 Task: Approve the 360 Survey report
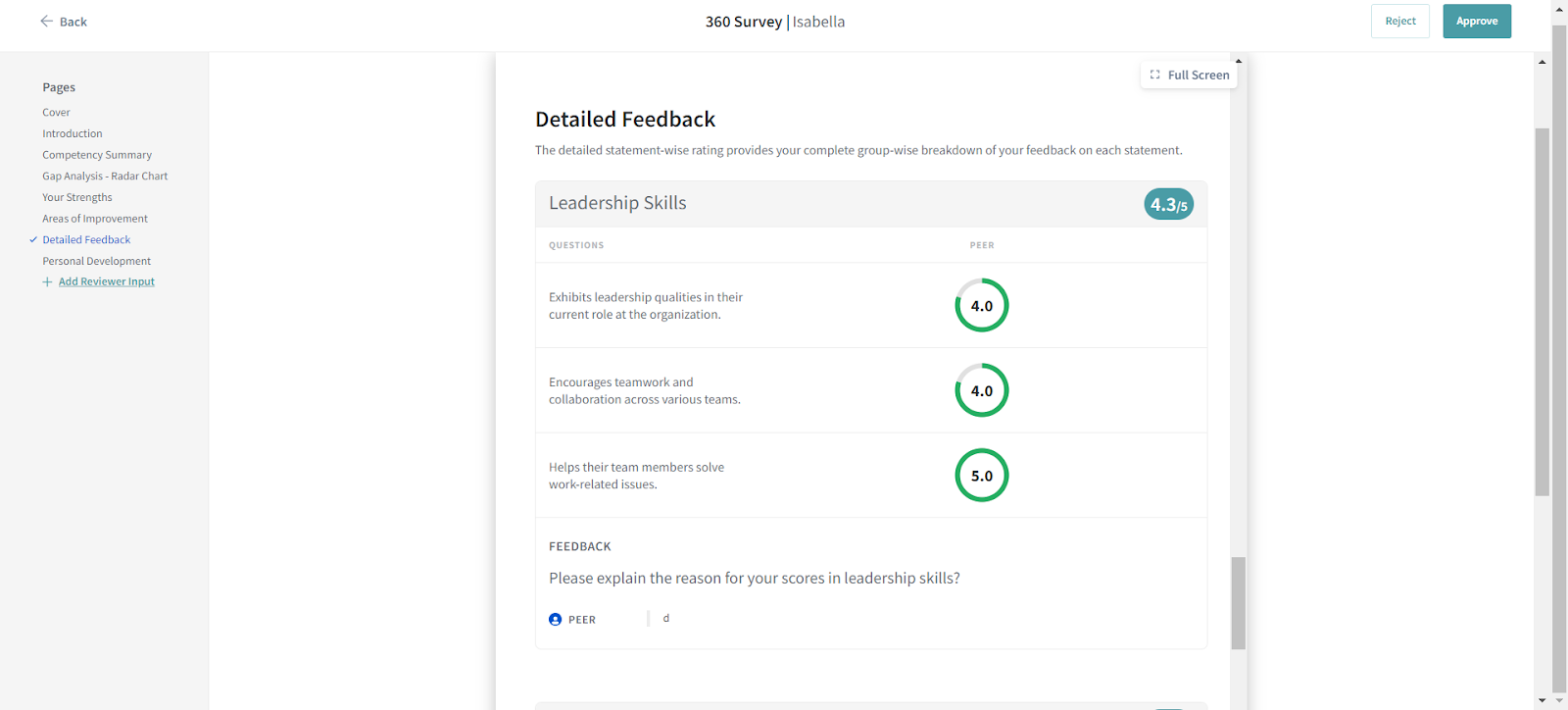pos(1476,21)
